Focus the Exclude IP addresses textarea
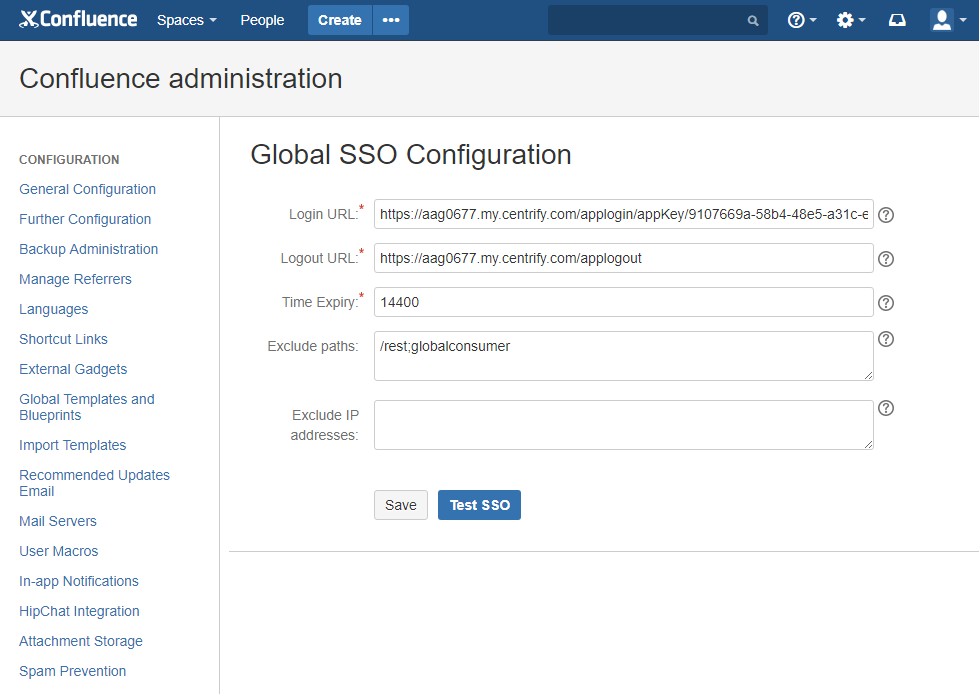The width and height of the screenshot is (979, 694). [623, 425]
